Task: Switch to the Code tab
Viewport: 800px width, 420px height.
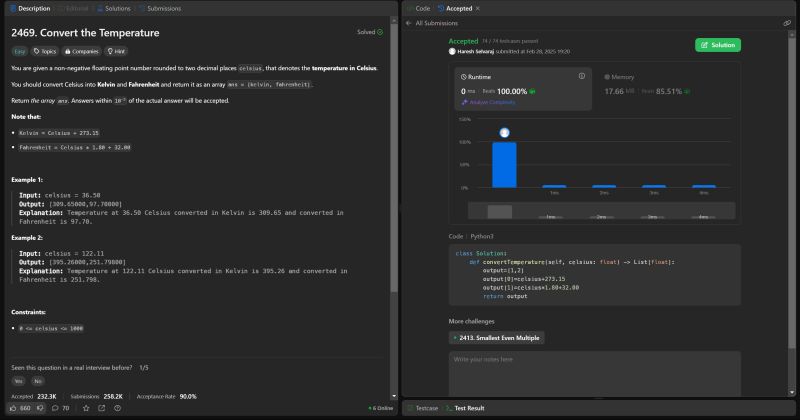Action: 418,8
